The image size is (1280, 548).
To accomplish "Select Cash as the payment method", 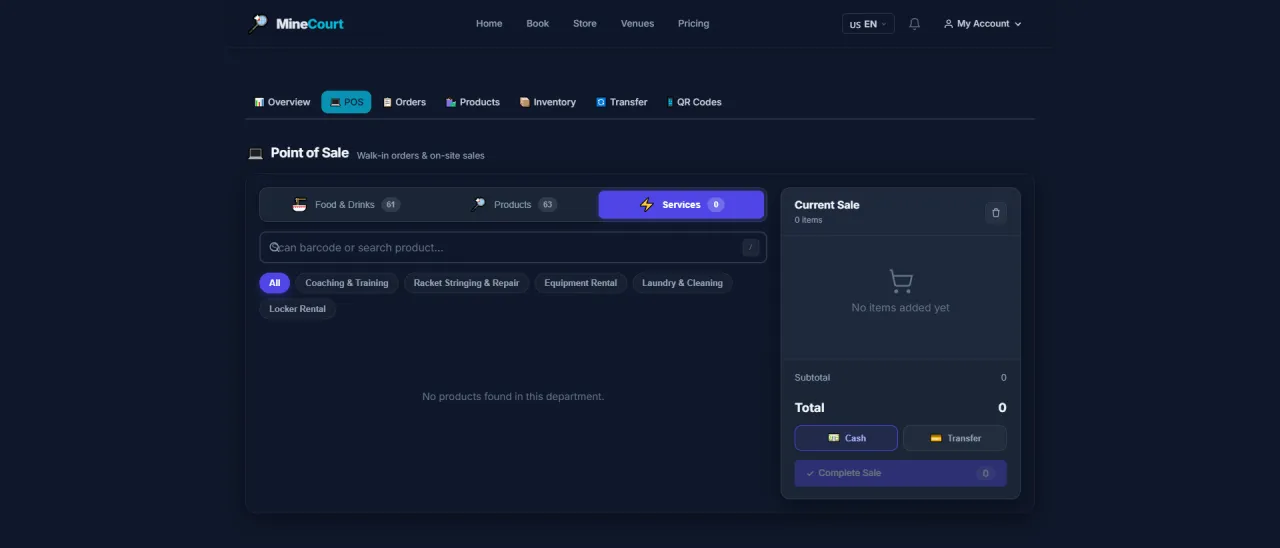I will coord(846,438).
